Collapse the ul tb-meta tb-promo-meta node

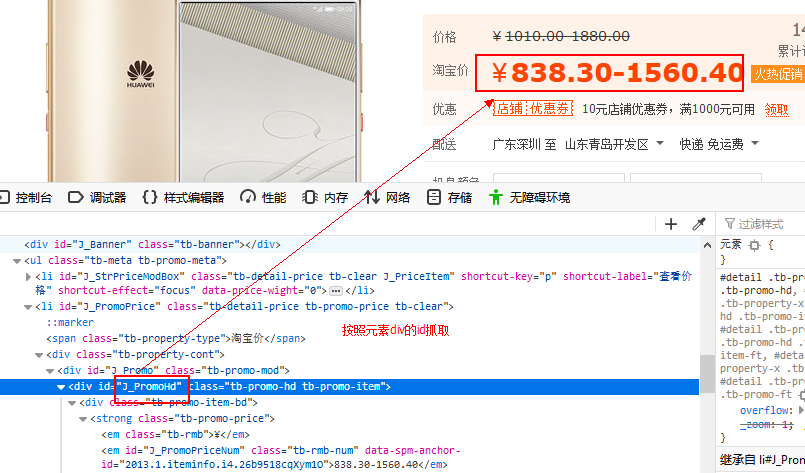tap(17, 261)
